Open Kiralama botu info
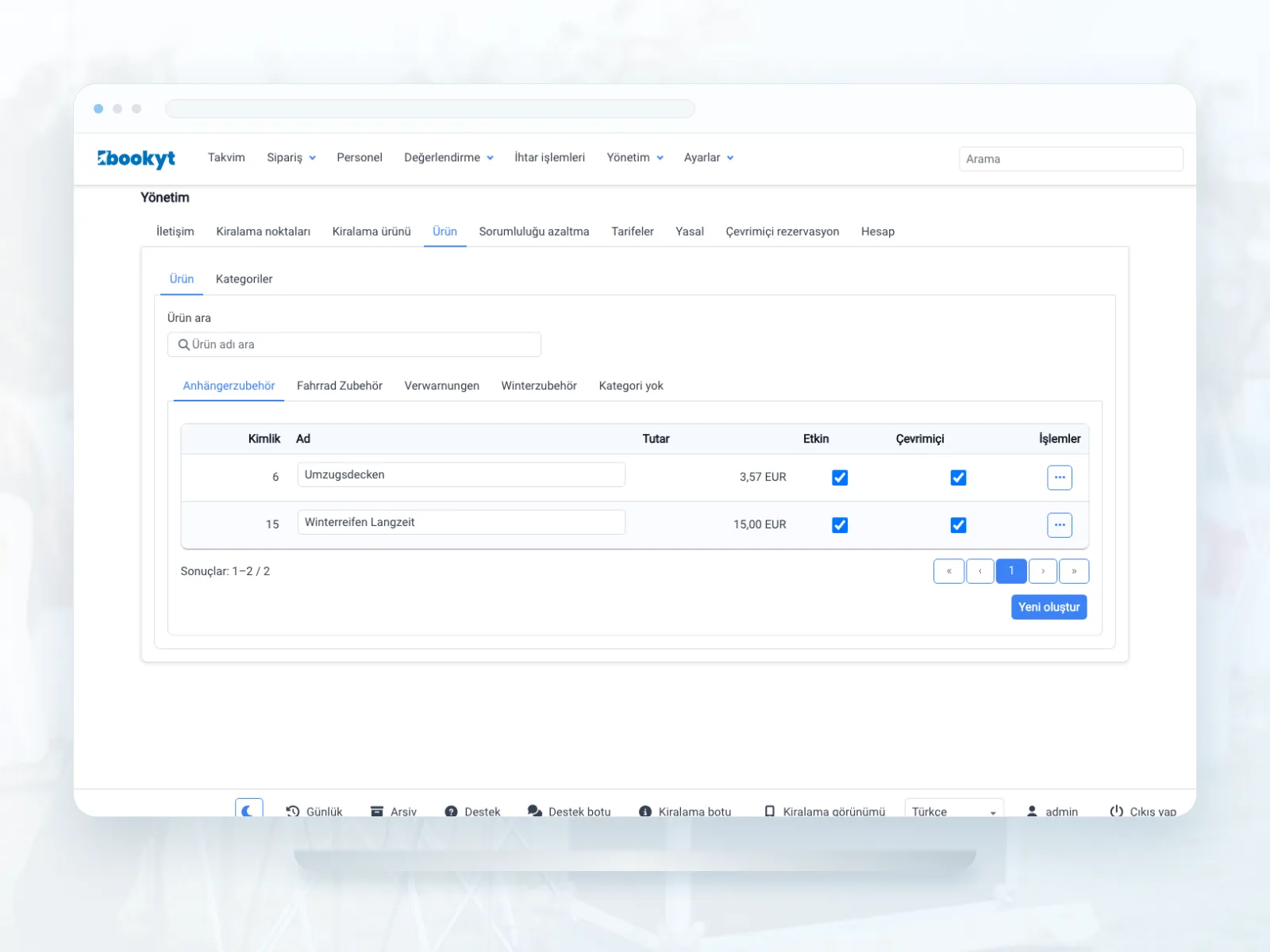Image resolution: width=1270 pixels, height=952 pixels. (685, 812)
